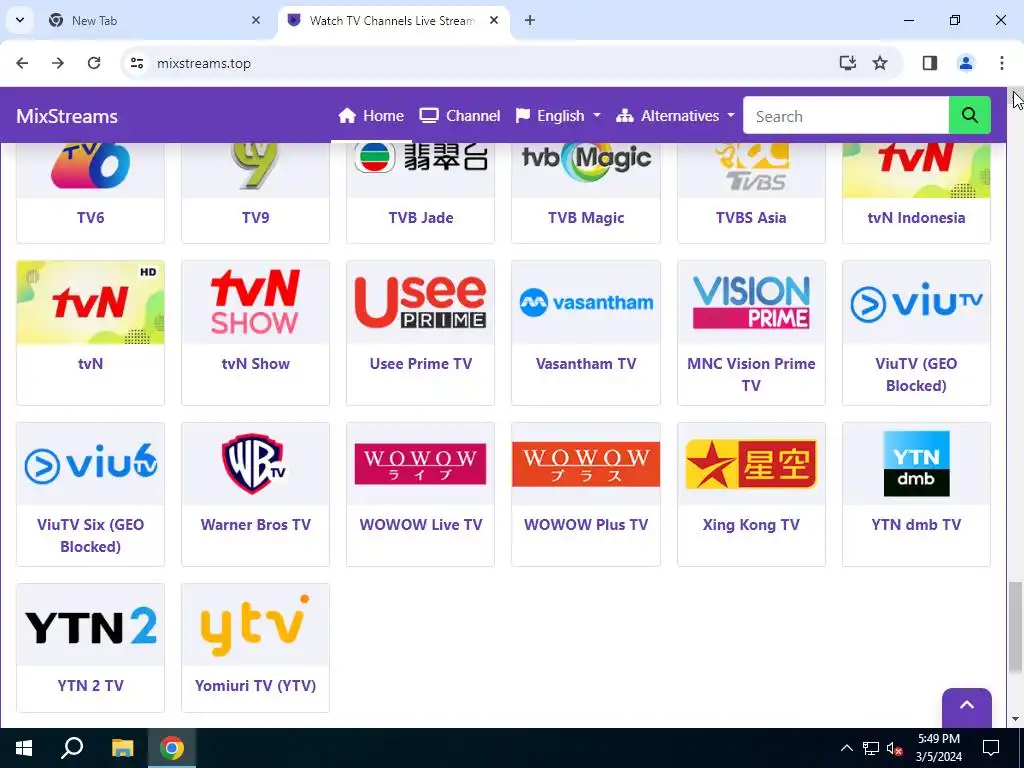Expand the English language dropdown

[558, 116]
